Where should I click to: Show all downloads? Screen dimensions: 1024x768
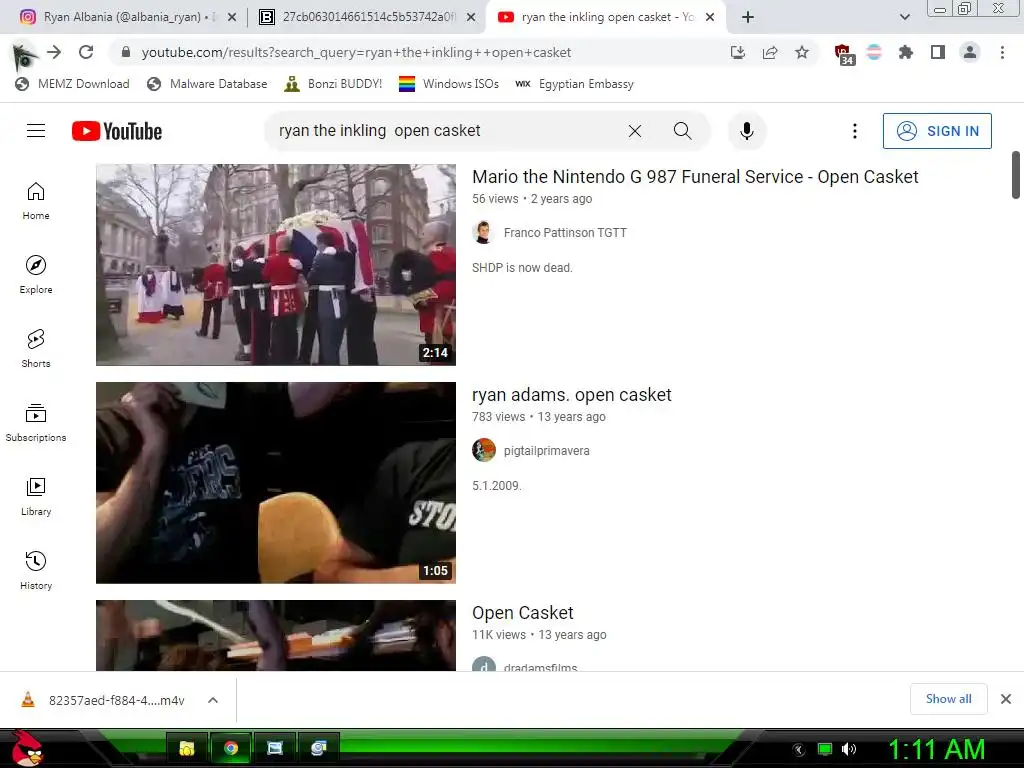click(948, 699)
